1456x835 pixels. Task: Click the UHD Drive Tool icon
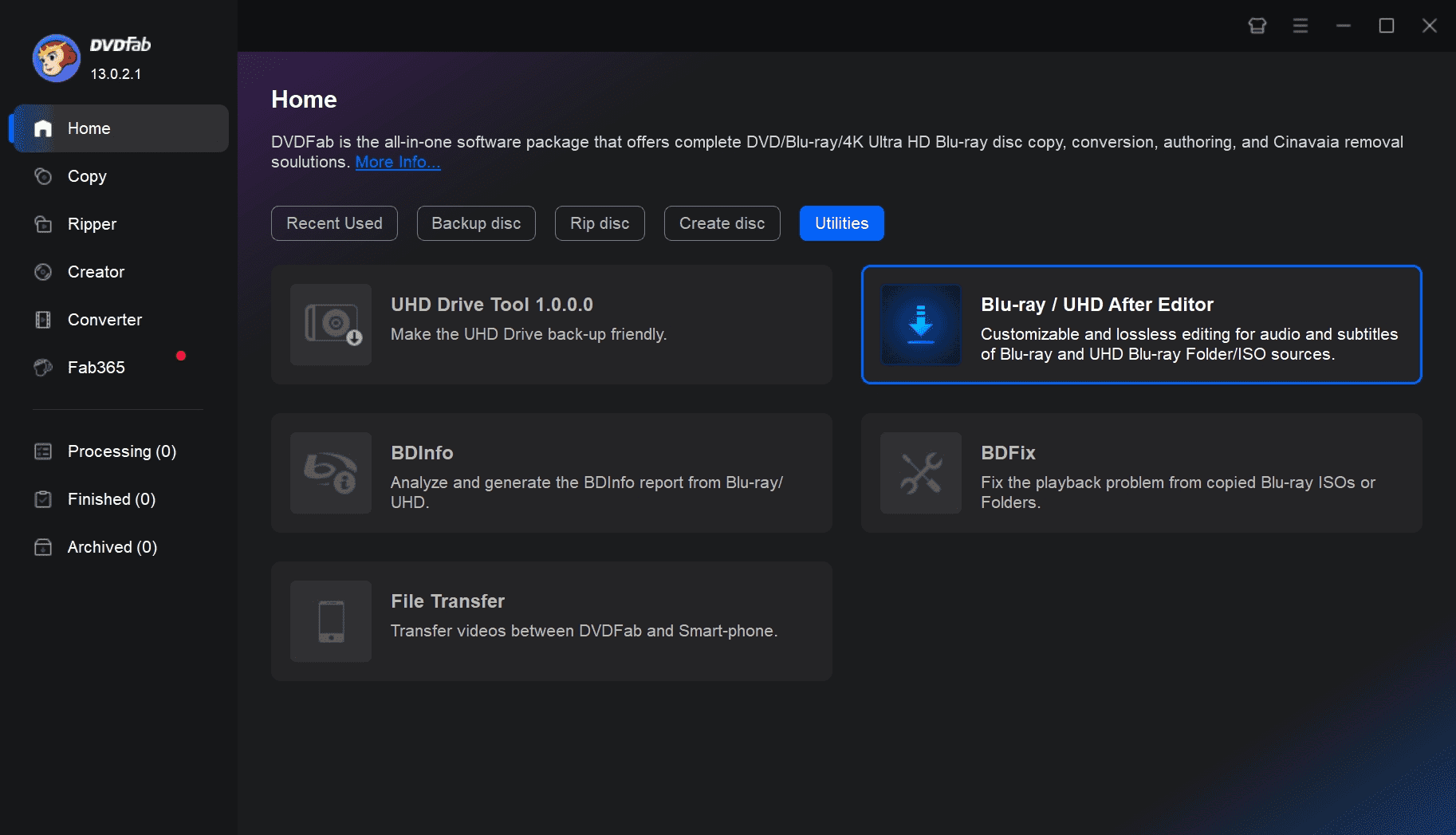[x=331, y=325]
